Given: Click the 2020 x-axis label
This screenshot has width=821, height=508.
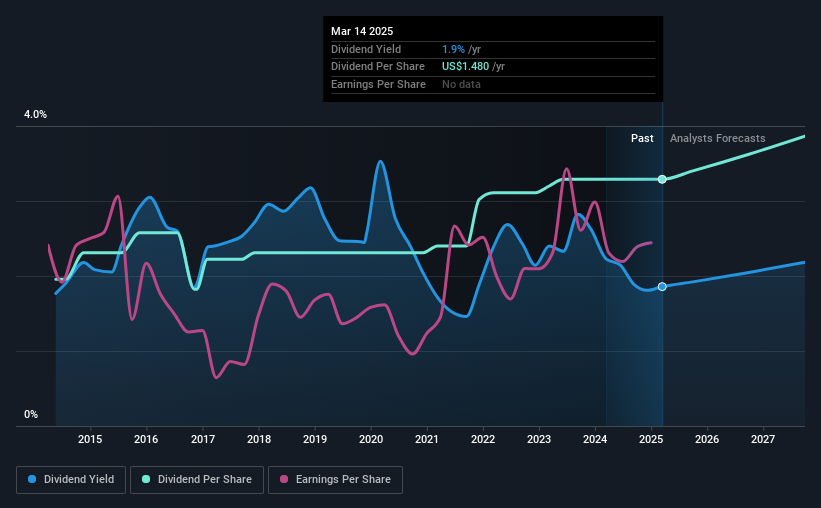Looking at the screenshot, I should tap(371, 439).
